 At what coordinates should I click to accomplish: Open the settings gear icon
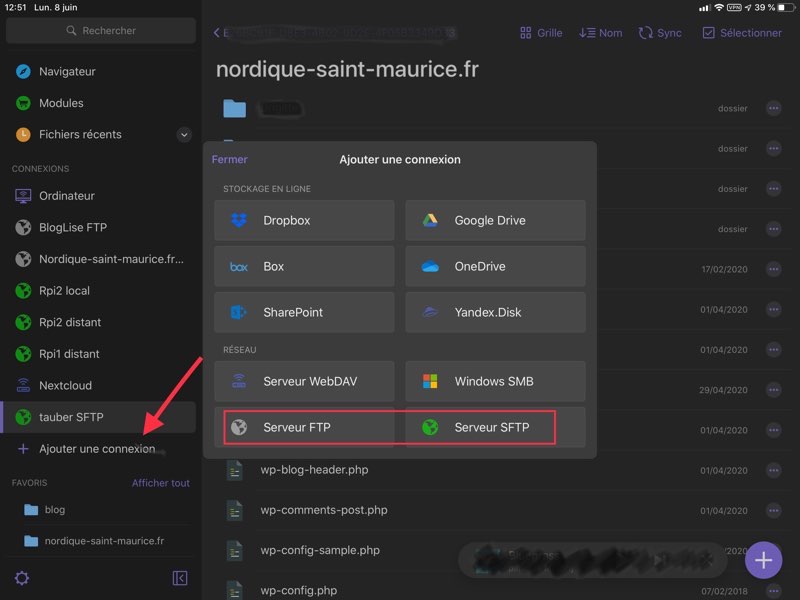tap(22, 578)
